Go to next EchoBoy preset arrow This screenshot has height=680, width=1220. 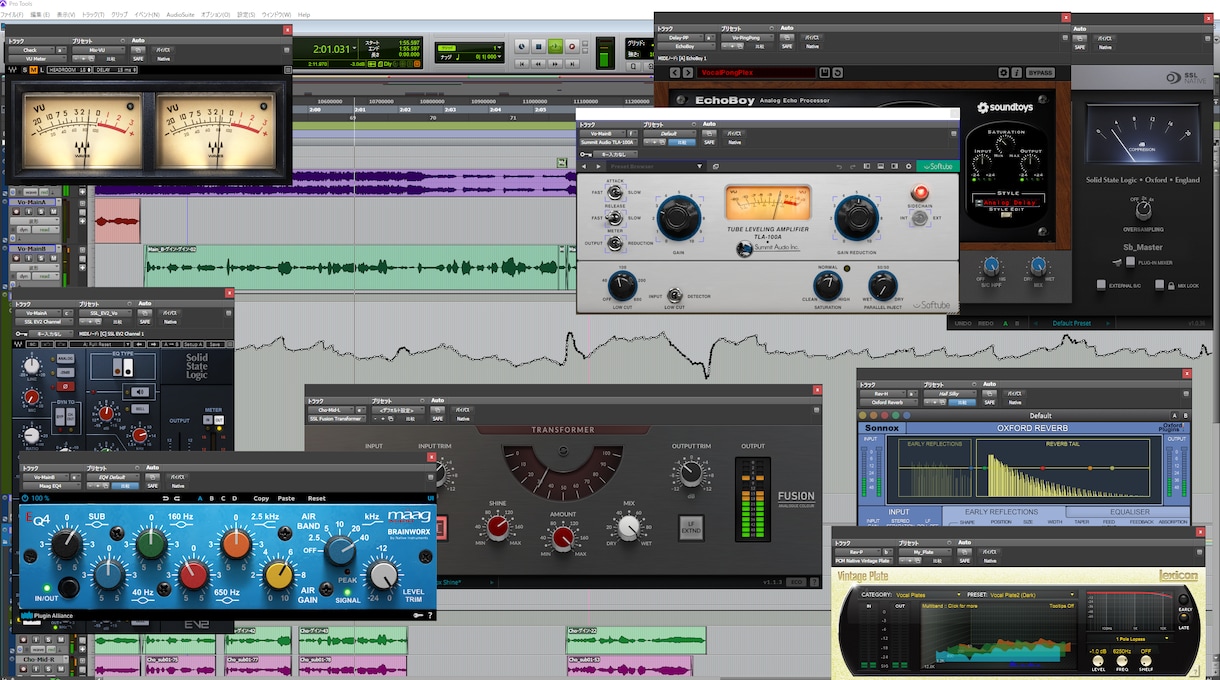[x=689, y=73]
